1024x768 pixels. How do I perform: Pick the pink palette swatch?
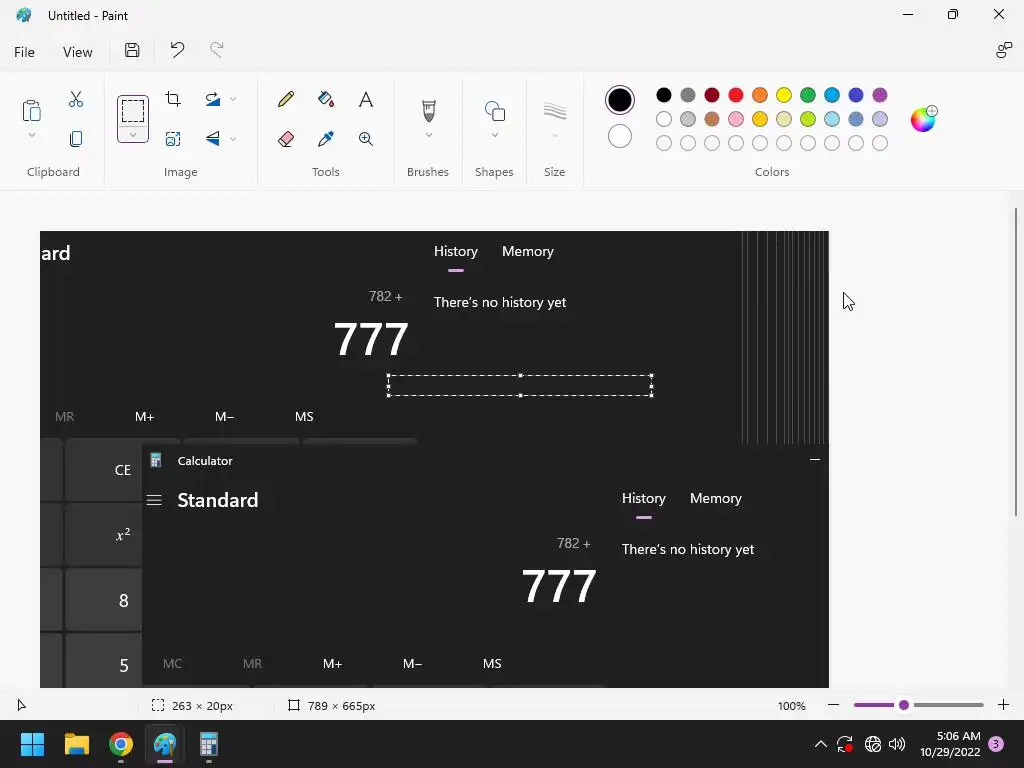click(735, 119)
